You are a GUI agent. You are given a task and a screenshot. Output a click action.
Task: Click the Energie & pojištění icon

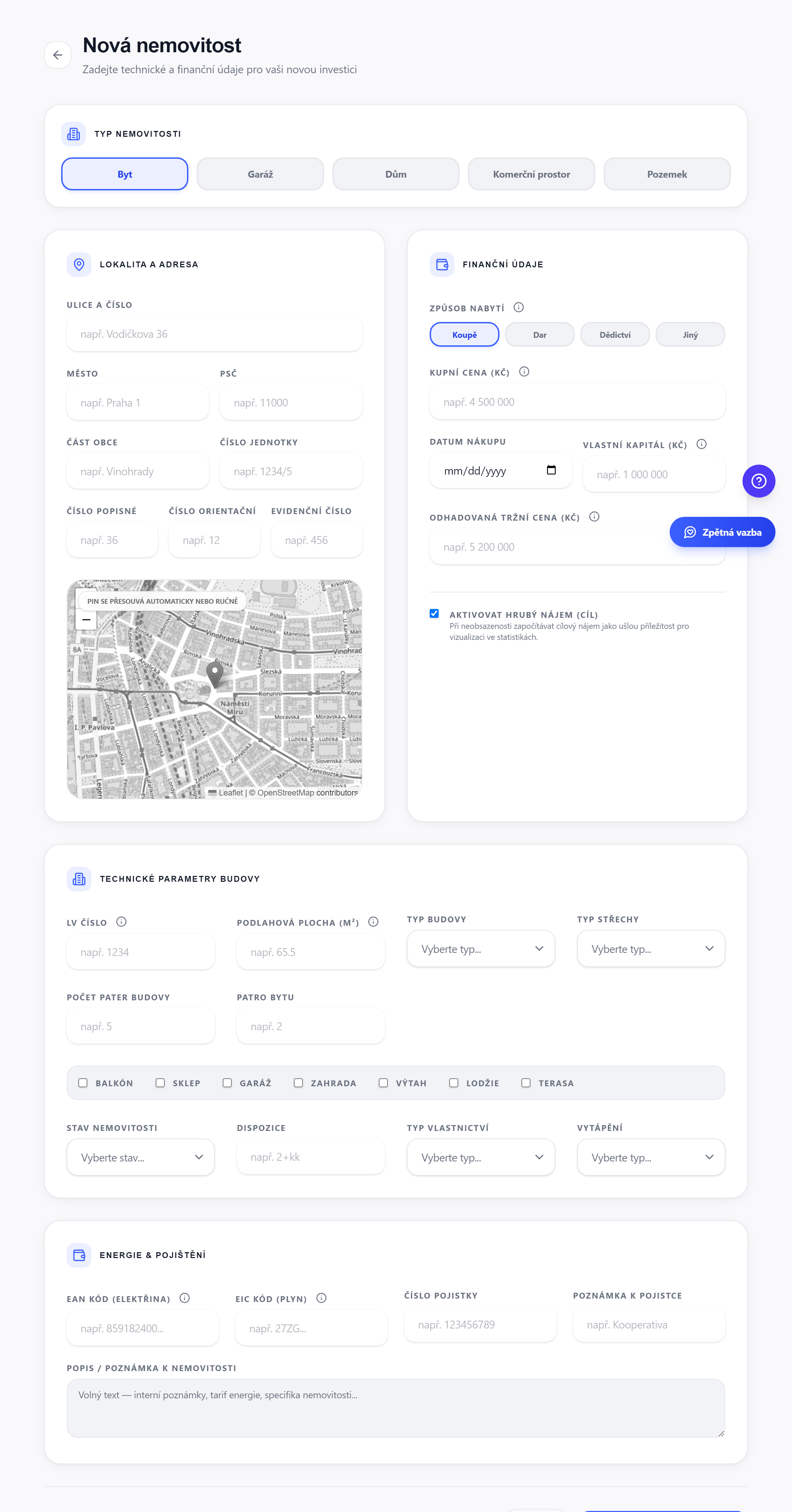pos(79,1255)
